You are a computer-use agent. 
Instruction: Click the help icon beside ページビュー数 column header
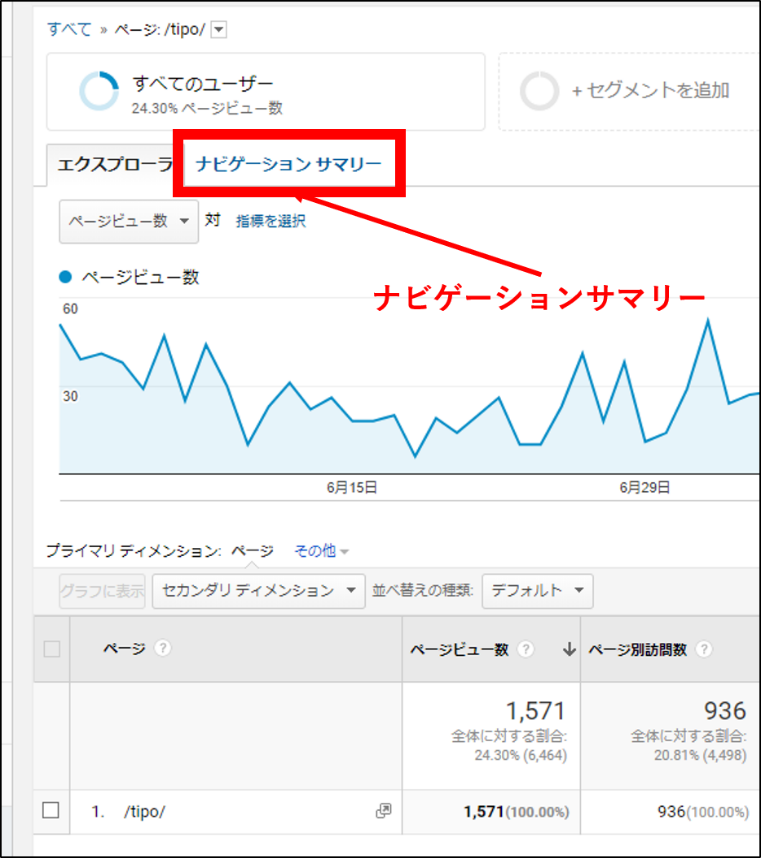point(526,649)
